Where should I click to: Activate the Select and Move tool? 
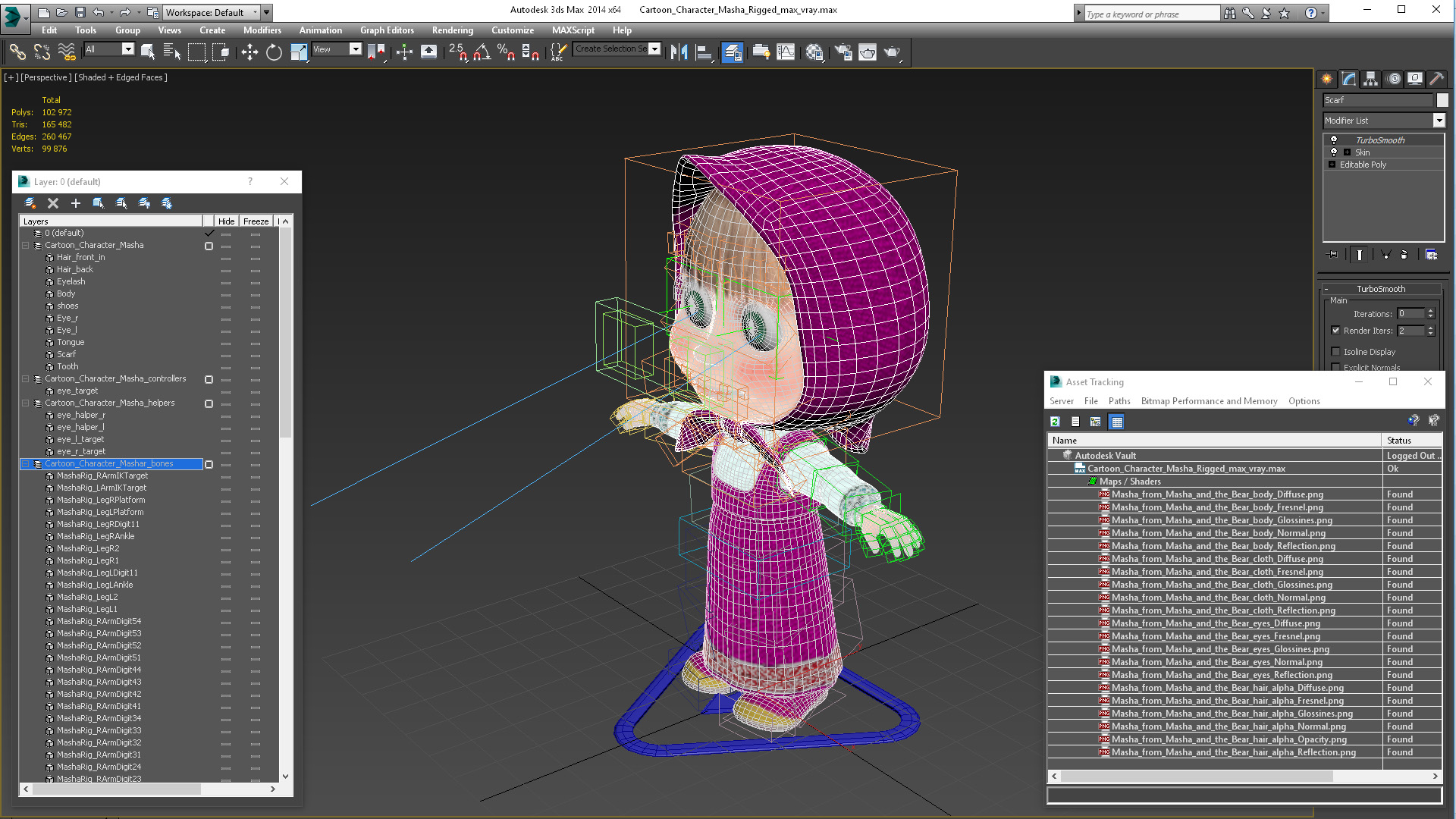click(x=249, y=52)
